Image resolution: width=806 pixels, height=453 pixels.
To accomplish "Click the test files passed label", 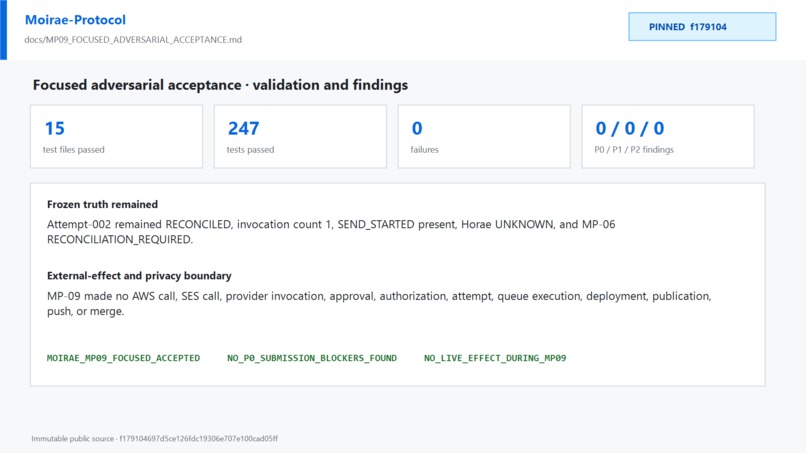I will (74, 150).
